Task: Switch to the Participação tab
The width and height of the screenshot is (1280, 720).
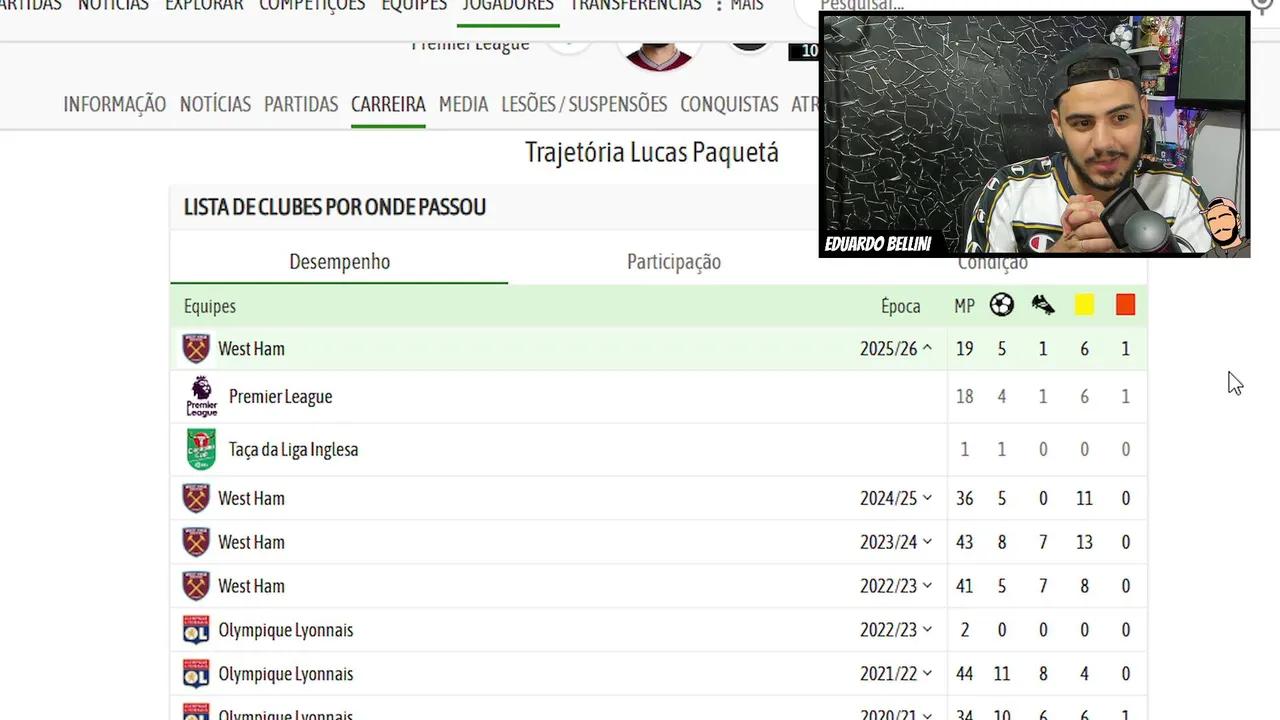Action: (674, 262)
